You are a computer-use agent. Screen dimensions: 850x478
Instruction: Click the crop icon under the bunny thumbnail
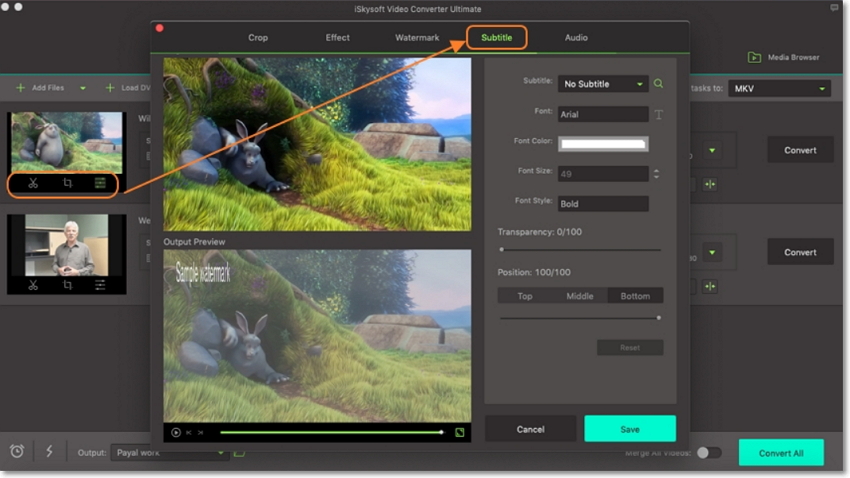(67, 184)
